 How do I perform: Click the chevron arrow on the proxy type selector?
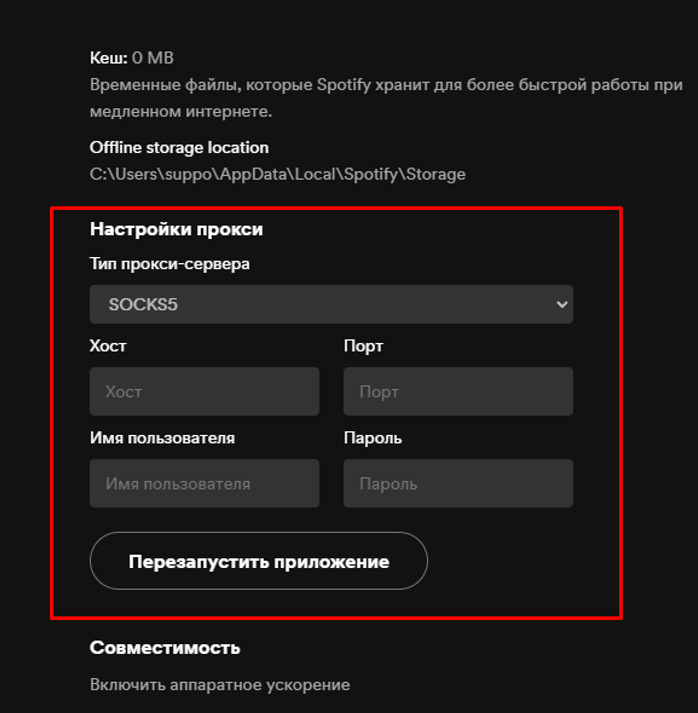561,305
